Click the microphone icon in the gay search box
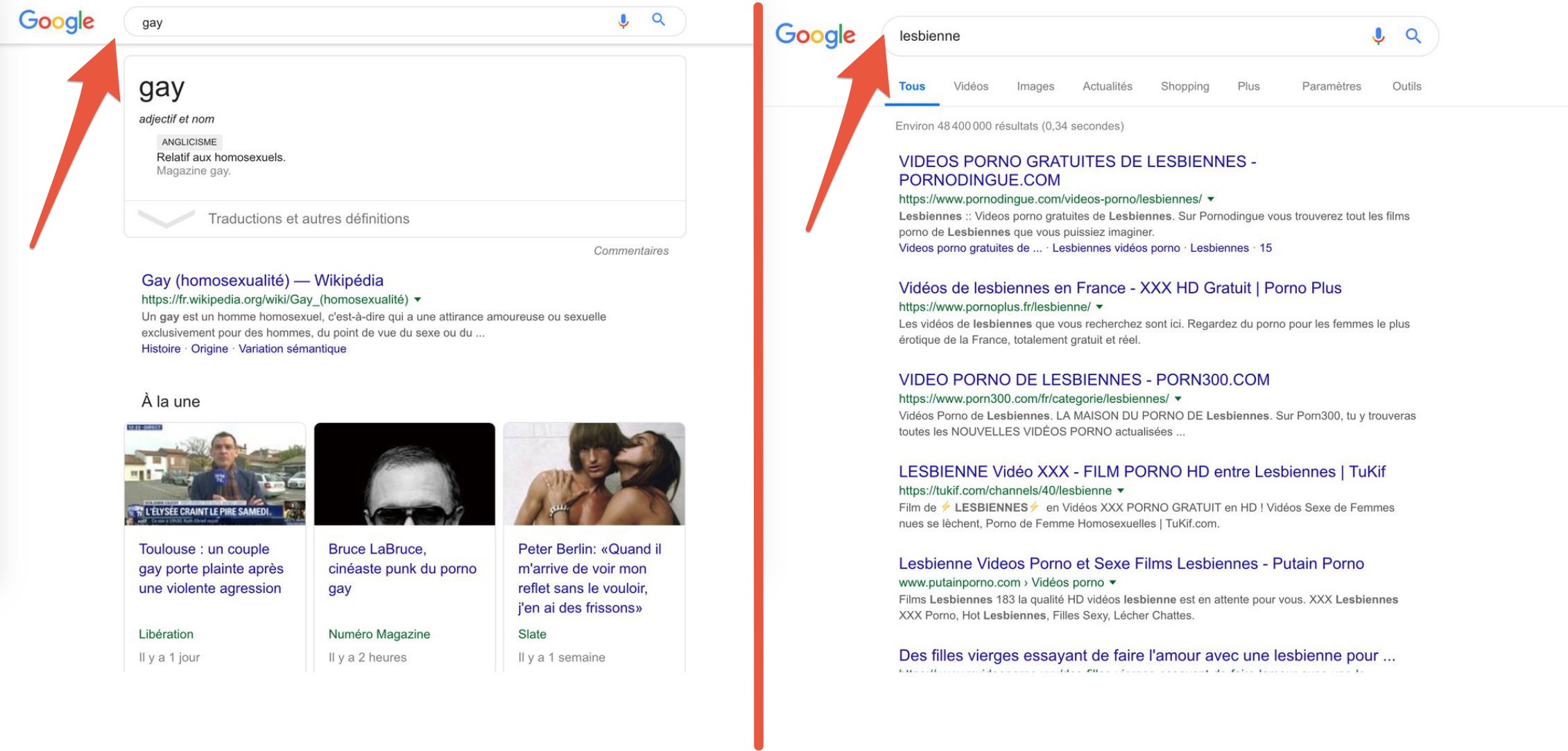Screen dimensions: 1568x751 [x=623, y=21]
